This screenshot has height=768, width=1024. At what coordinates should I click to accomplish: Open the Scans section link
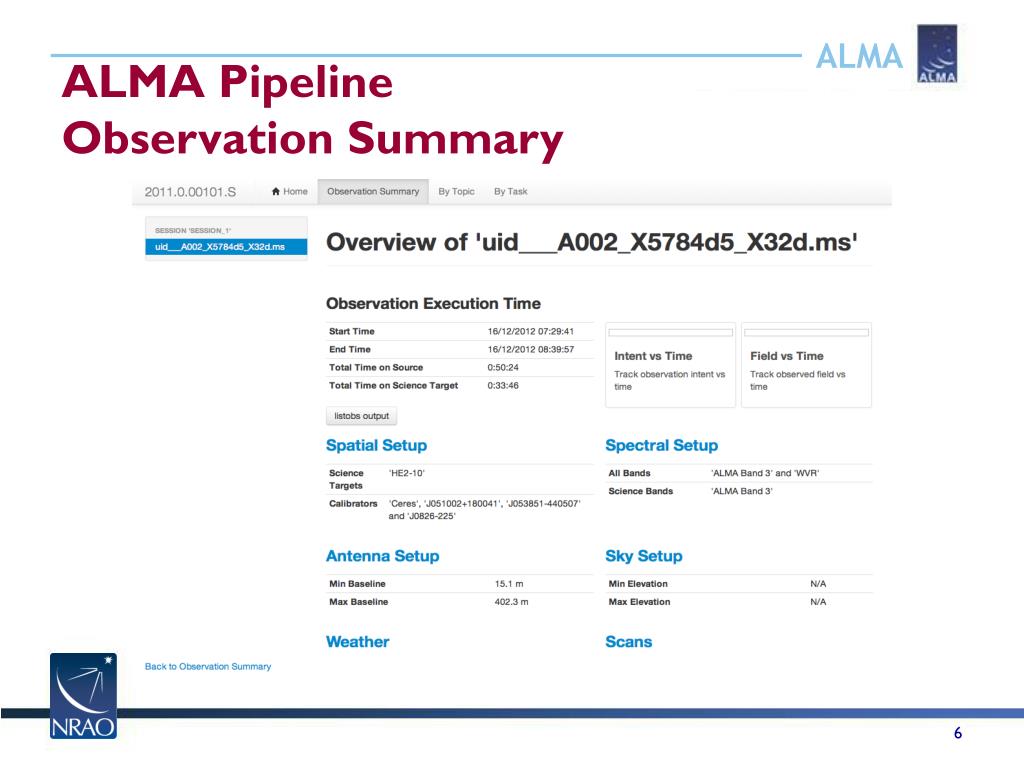point(628,642)
